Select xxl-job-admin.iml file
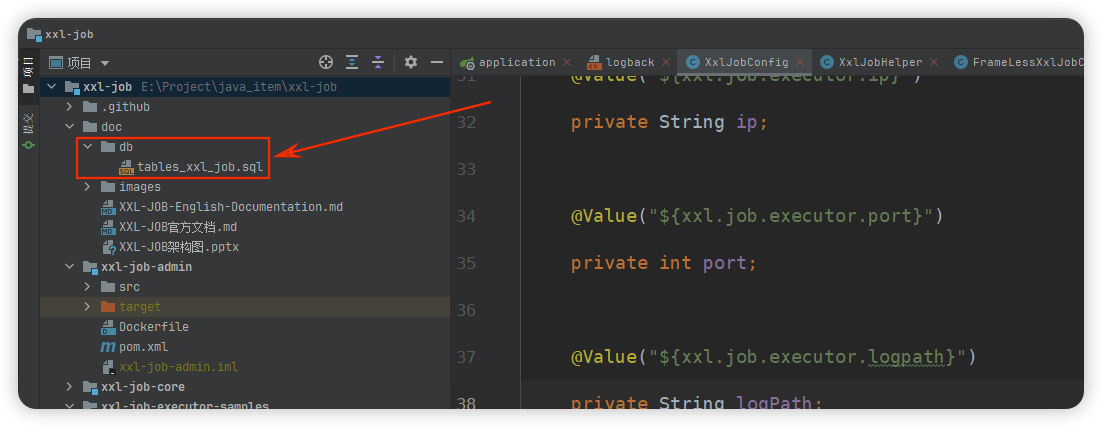 click(x=179, y=367)
